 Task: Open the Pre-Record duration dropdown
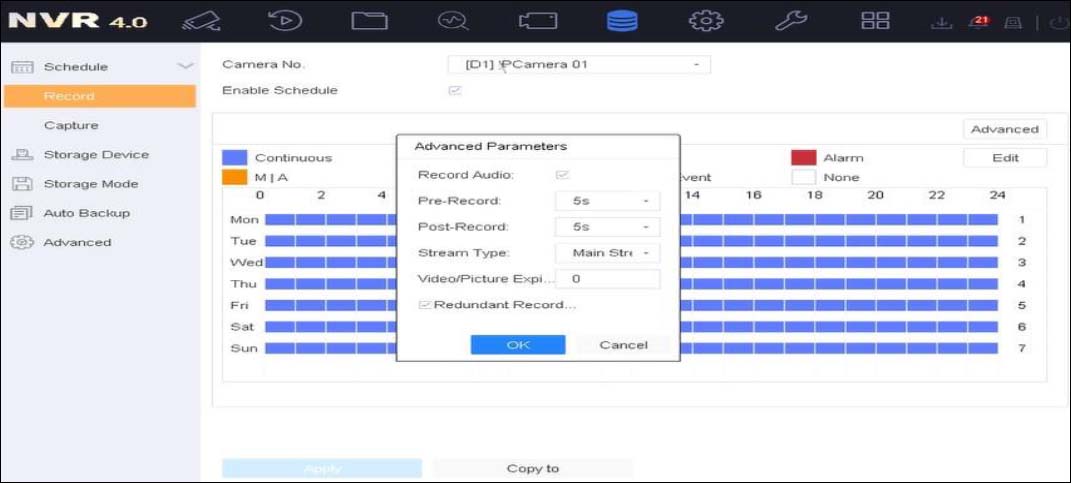pos(607,202)
